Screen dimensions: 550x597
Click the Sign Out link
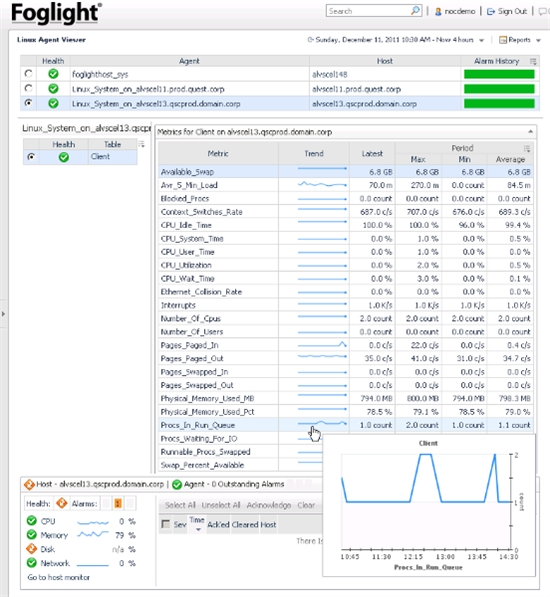tap(512, 11)
